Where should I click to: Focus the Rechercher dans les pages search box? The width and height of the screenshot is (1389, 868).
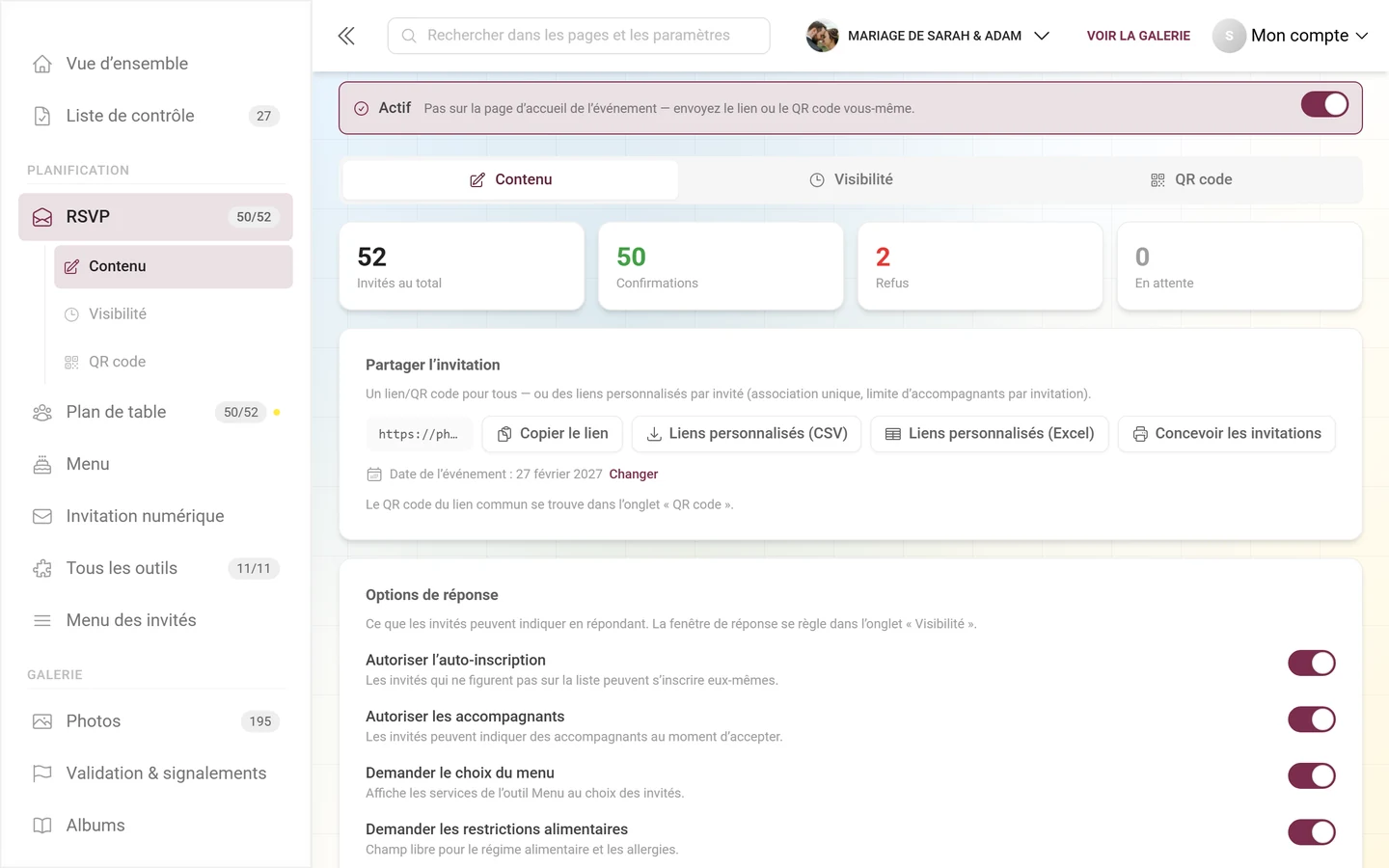(579, 36)
